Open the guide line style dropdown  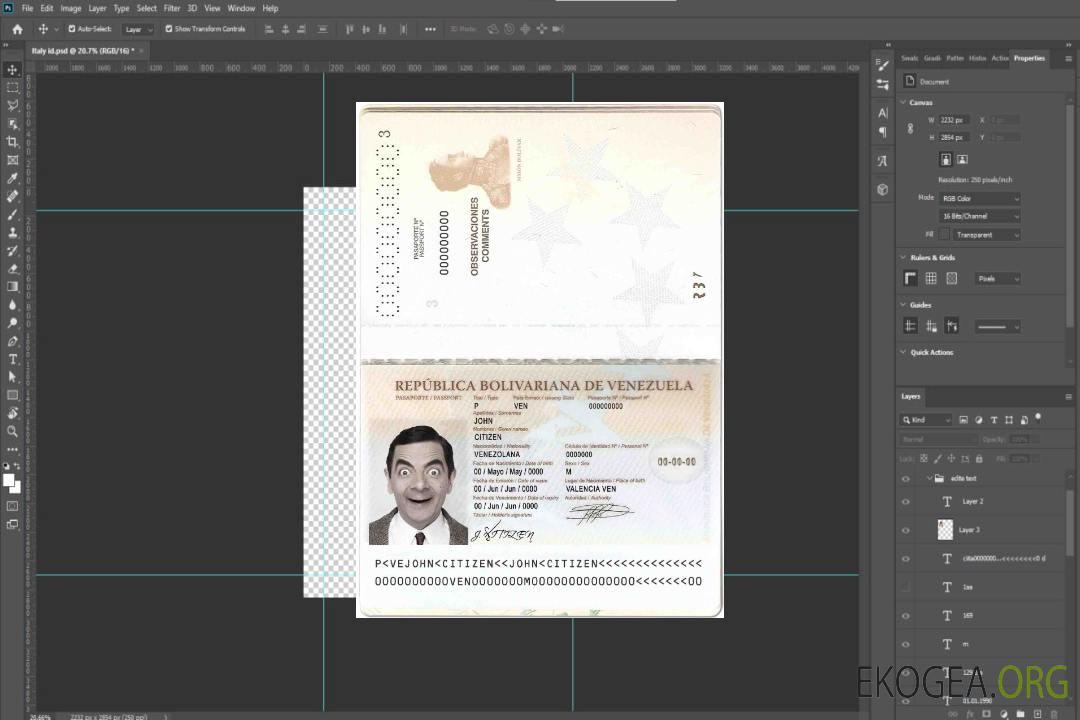[x=998, y=327]
